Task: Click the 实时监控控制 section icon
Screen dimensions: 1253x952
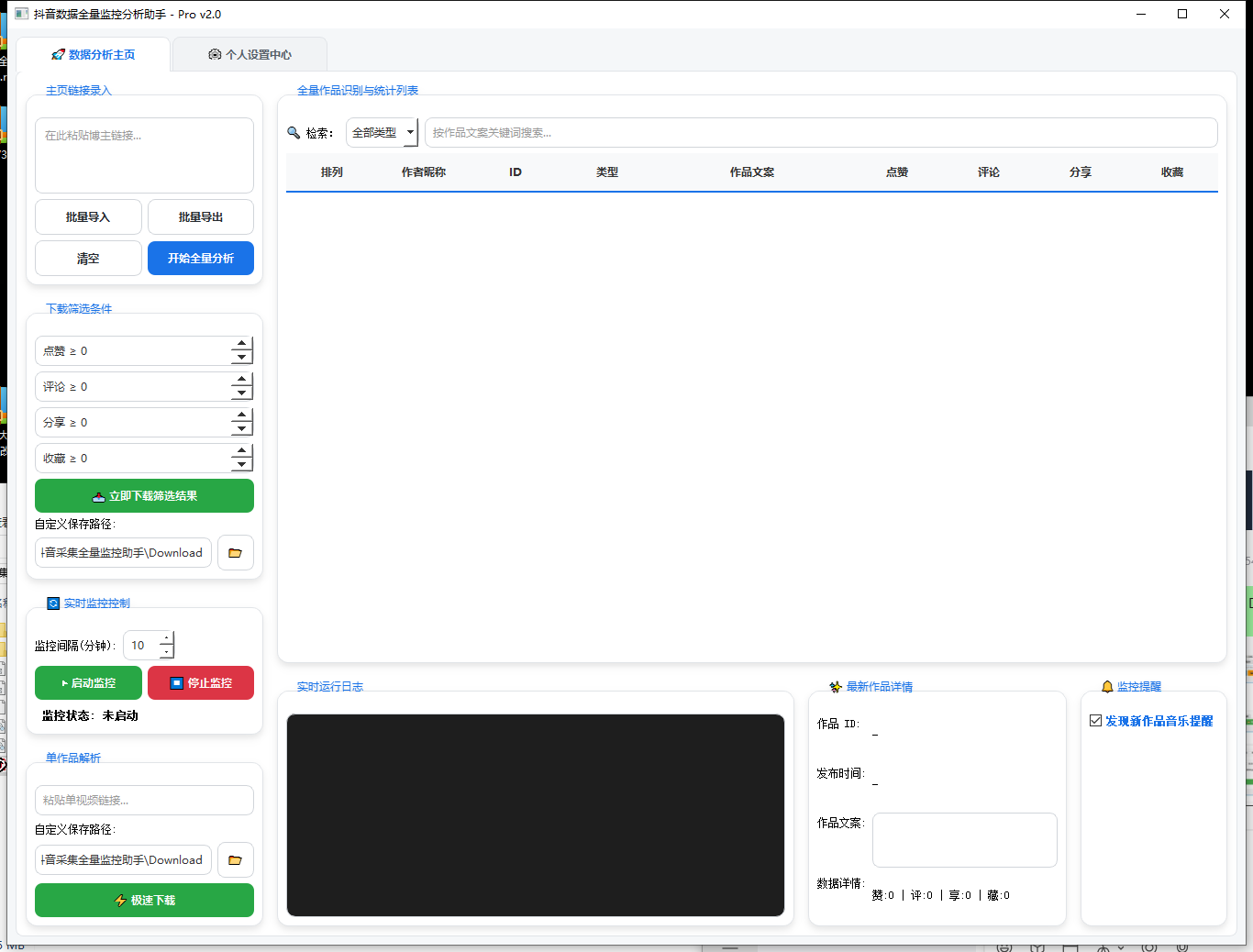Action: point(53,603)
